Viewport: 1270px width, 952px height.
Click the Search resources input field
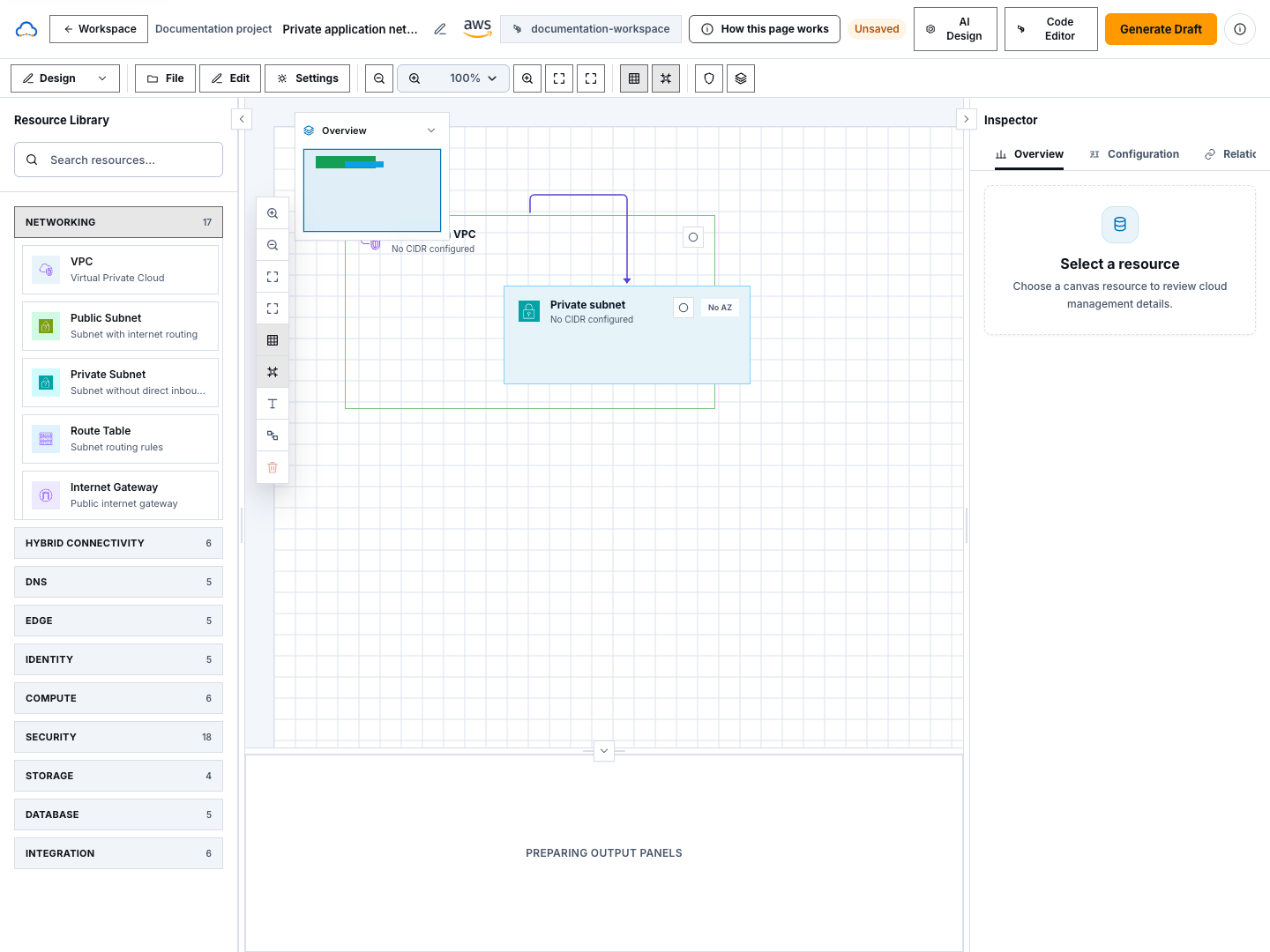118,160
